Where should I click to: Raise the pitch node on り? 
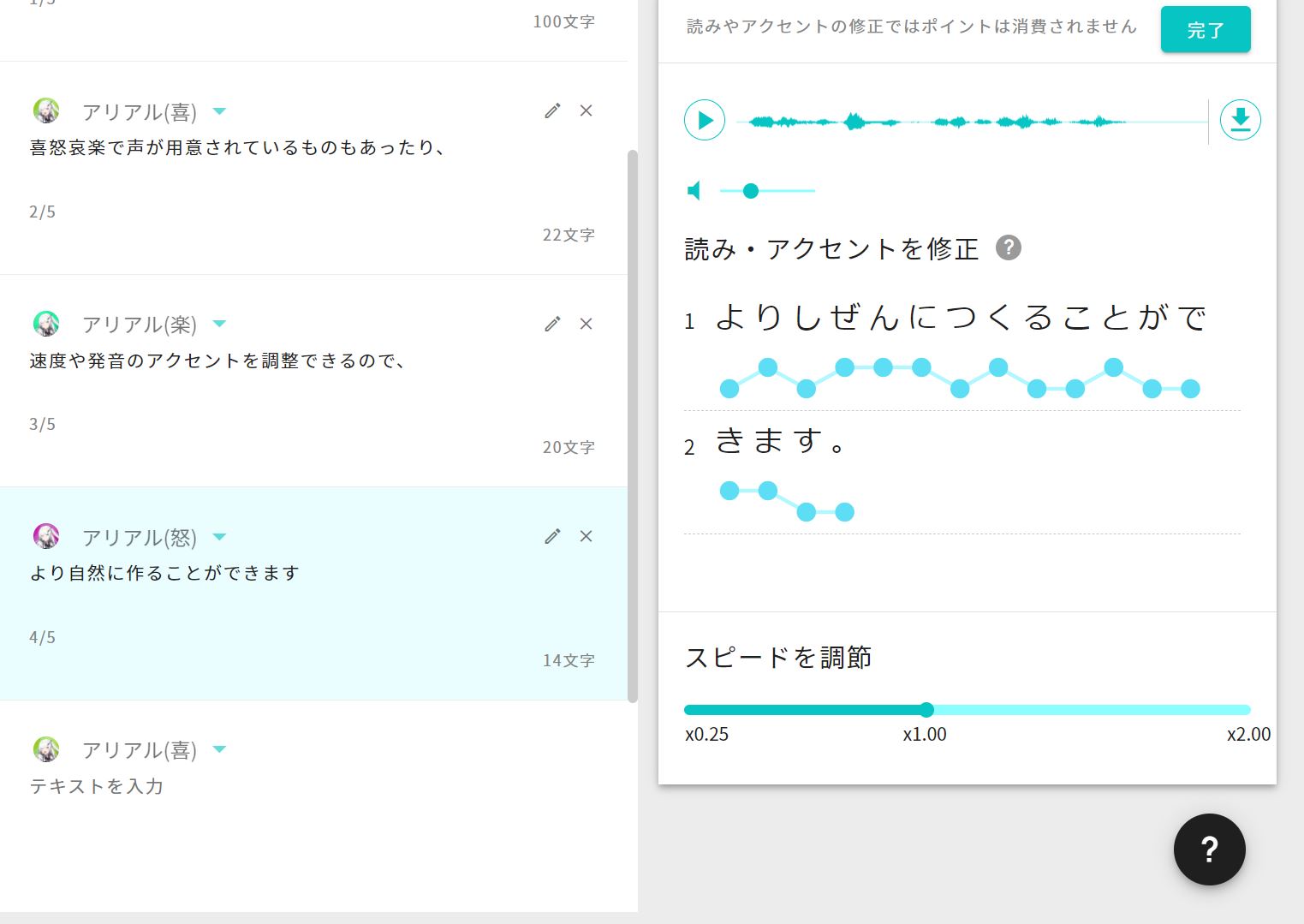click(766, 367)
